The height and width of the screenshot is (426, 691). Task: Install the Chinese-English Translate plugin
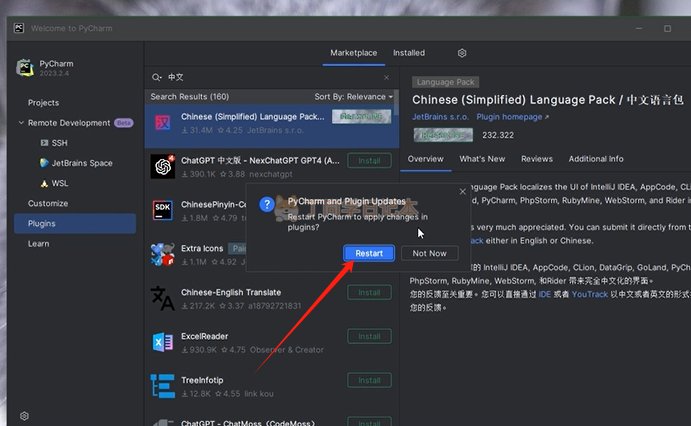pyautogui.click(x=369, y=293)
